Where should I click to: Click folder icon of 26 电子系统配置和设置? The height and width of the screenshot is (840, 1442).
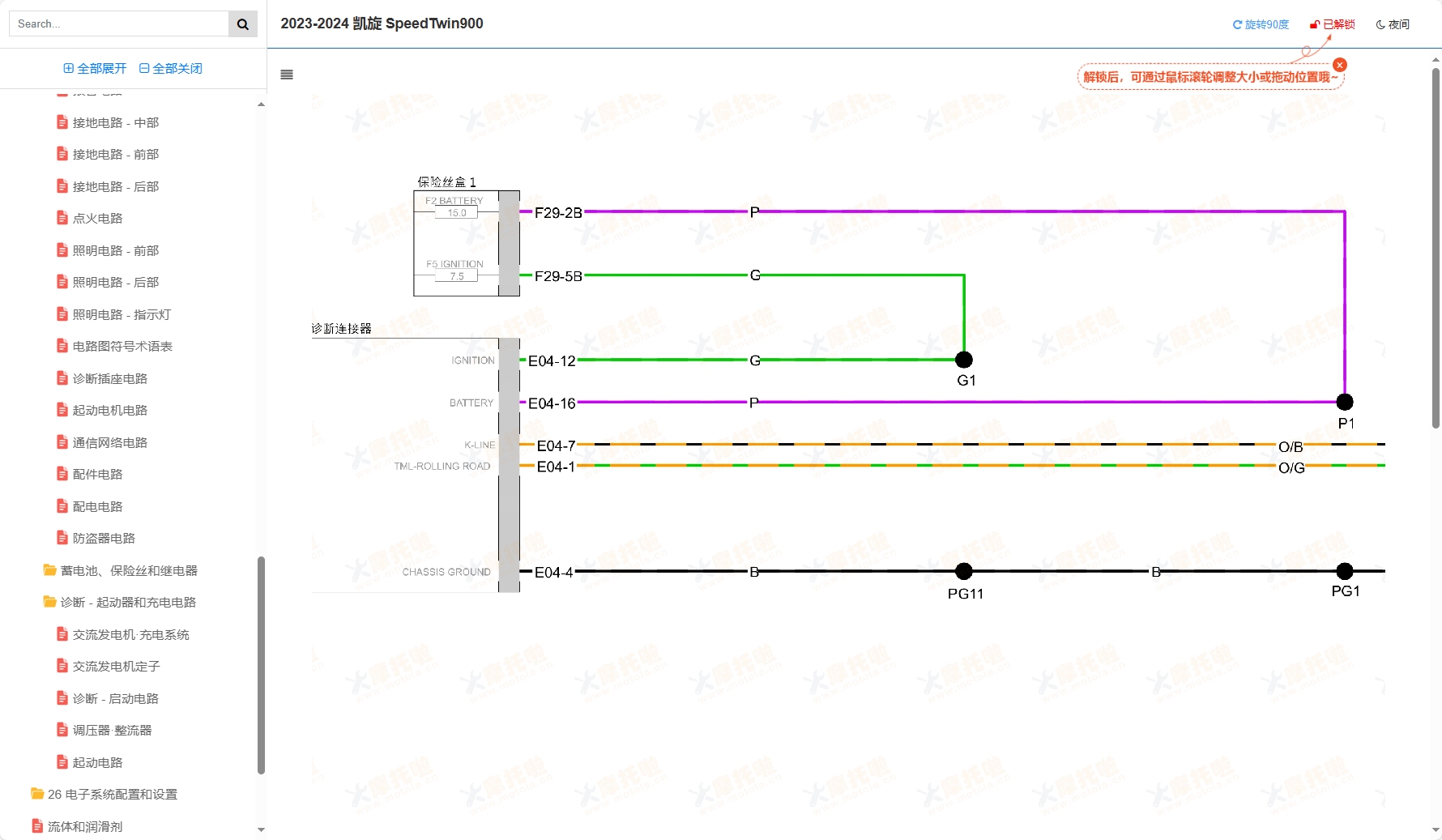(37, 794)
